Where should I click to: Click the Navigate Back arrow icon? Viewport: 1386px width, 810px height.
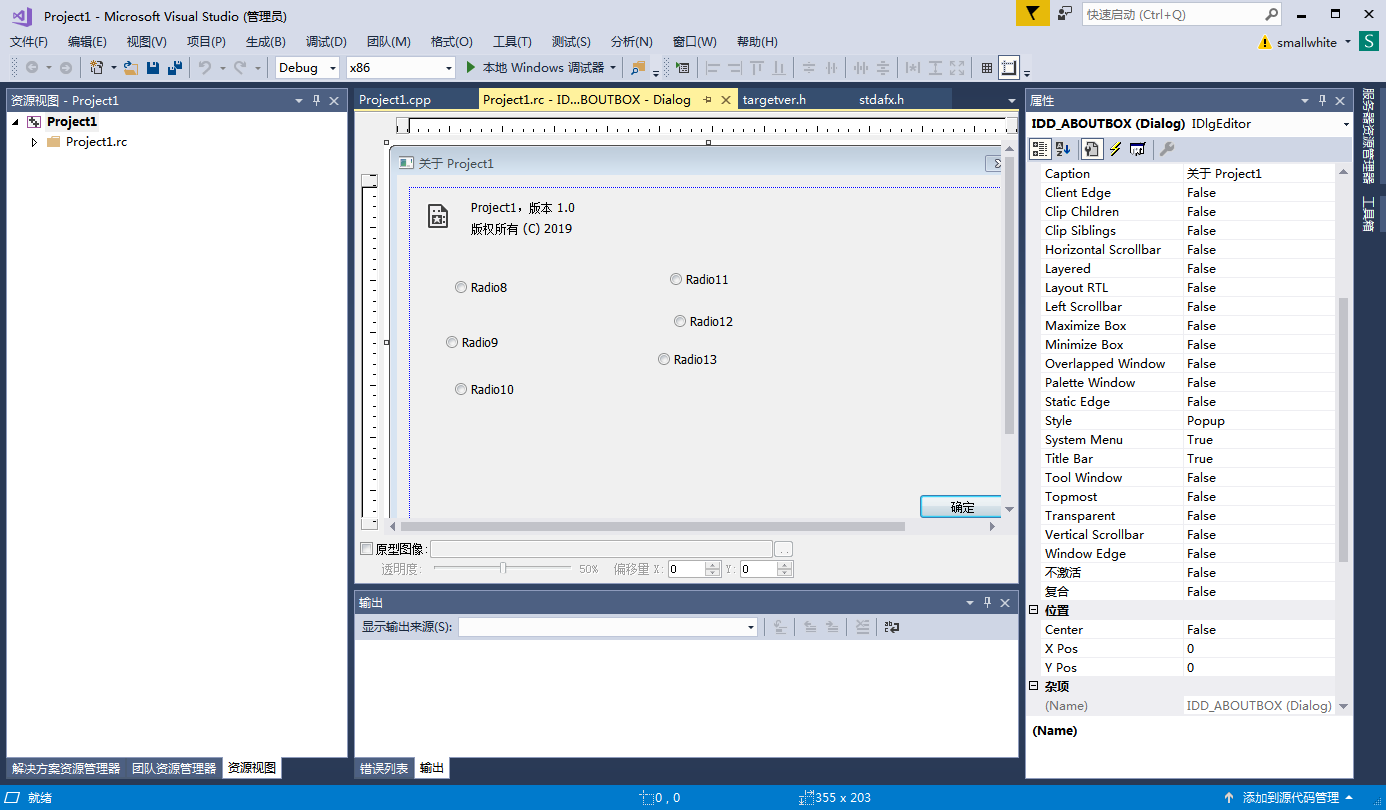tap(32, 68)
